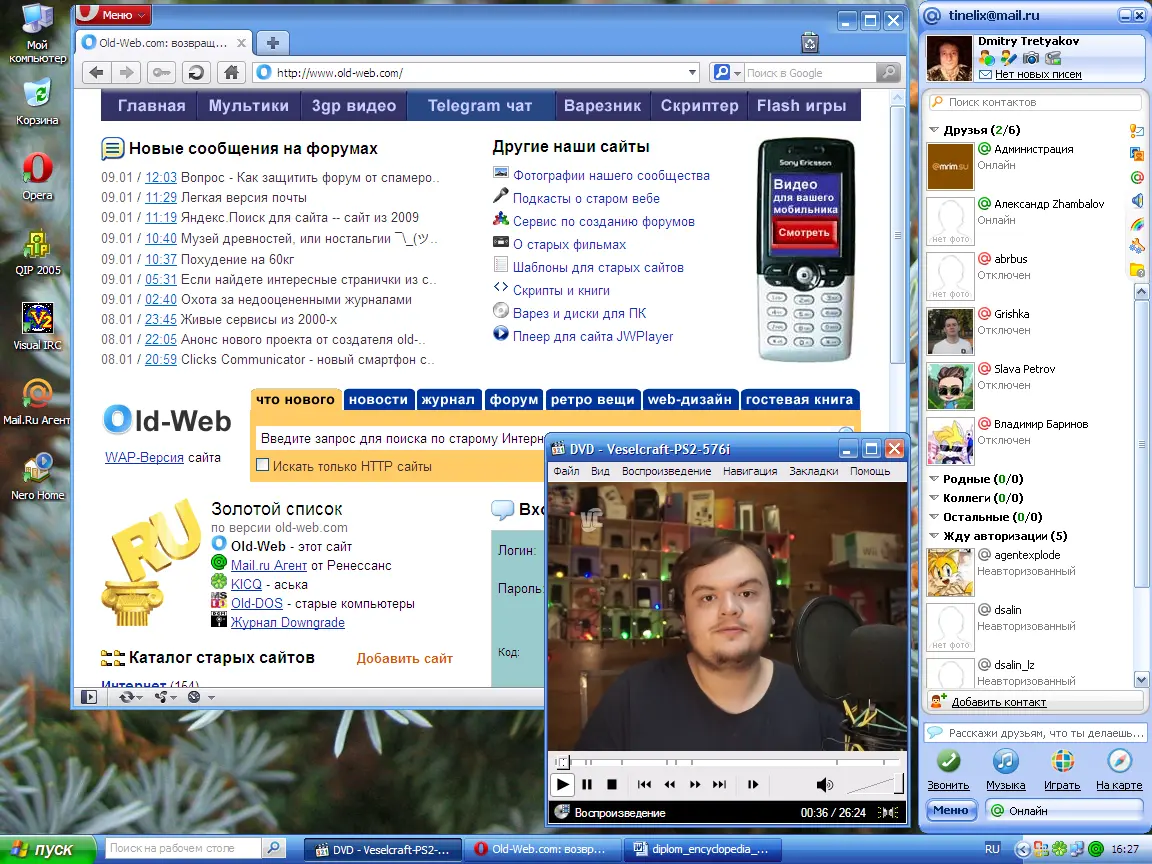Switch to diplom_encyclopedia taskbar item
The width and height of the screenshot is (1152, 864).
click(702, 849)
